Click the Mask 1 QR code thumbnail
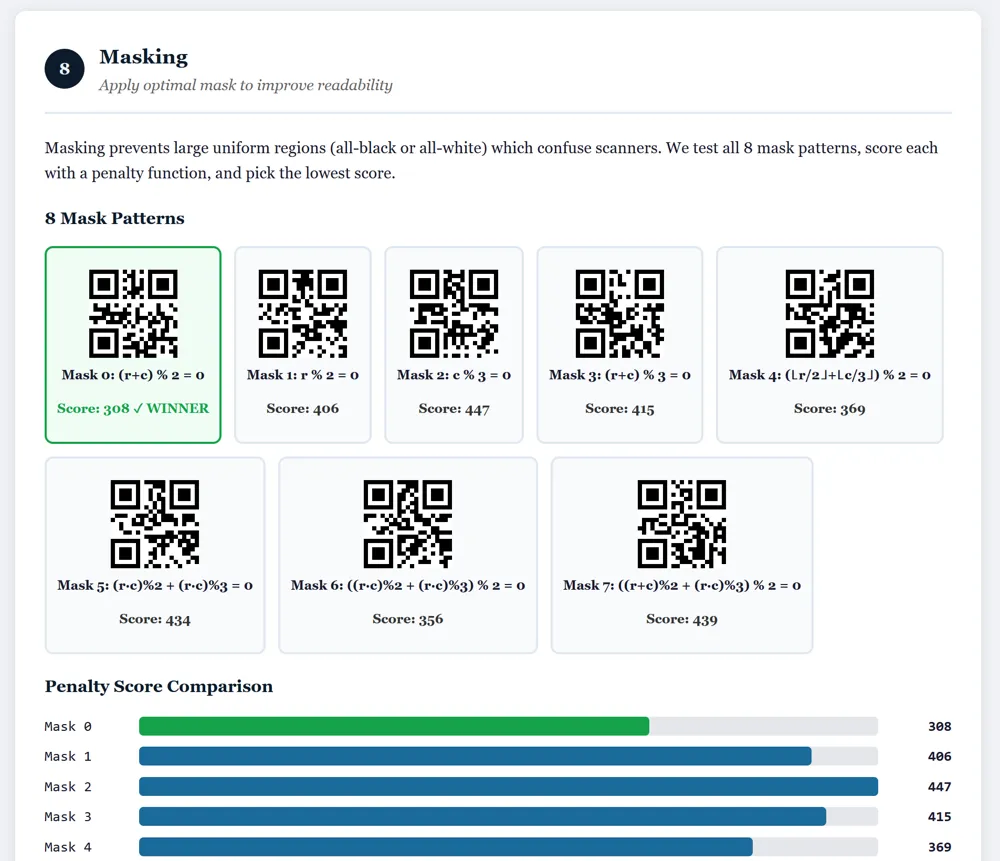This screenshot has height=861, width=1000. click(303, 313)
